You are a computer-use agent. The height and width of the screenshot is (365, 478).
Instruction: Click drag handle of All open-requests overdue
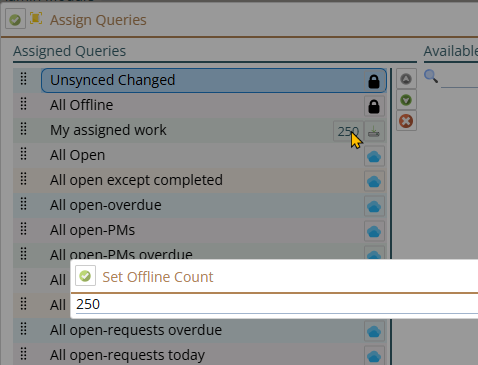(x=23, y=329)
